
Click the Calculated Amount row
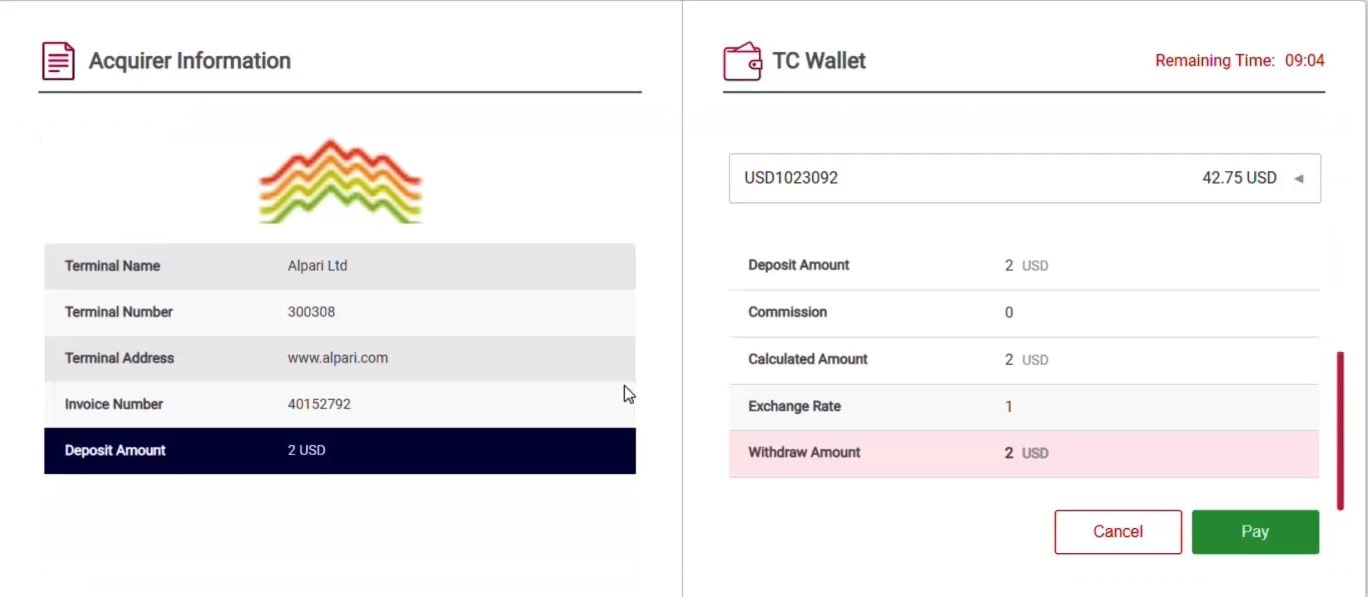point(1024,360)
